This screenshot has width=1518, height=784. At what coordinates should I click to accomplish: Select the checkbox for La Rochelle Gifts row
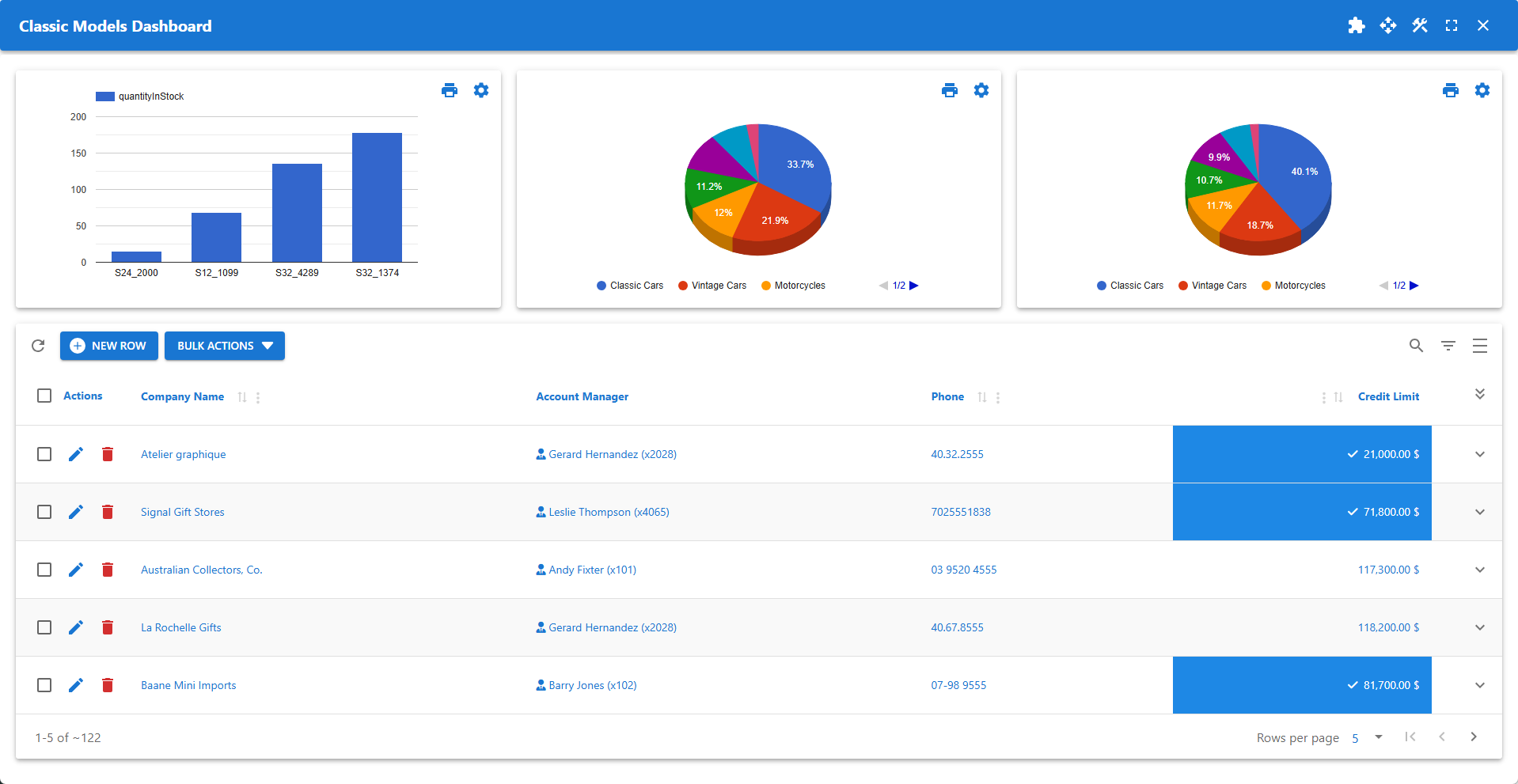tap(44, 627)
